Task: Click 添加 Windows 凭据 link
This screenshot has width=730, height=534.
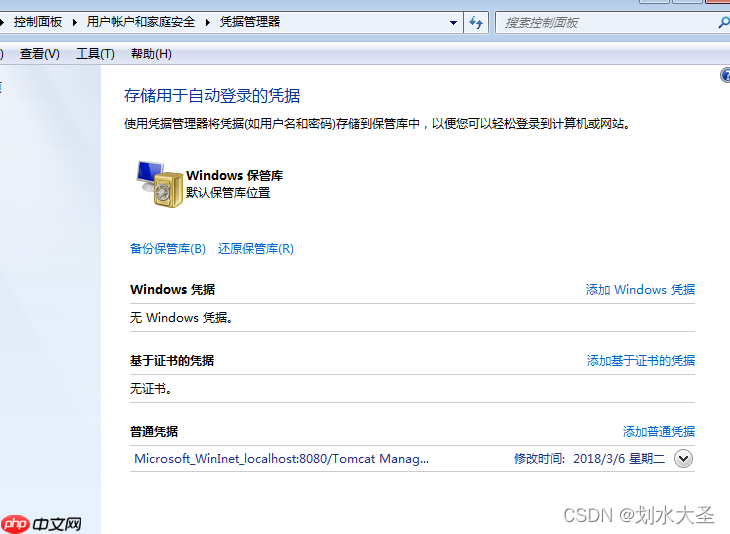Action: (x=640, y=290)
